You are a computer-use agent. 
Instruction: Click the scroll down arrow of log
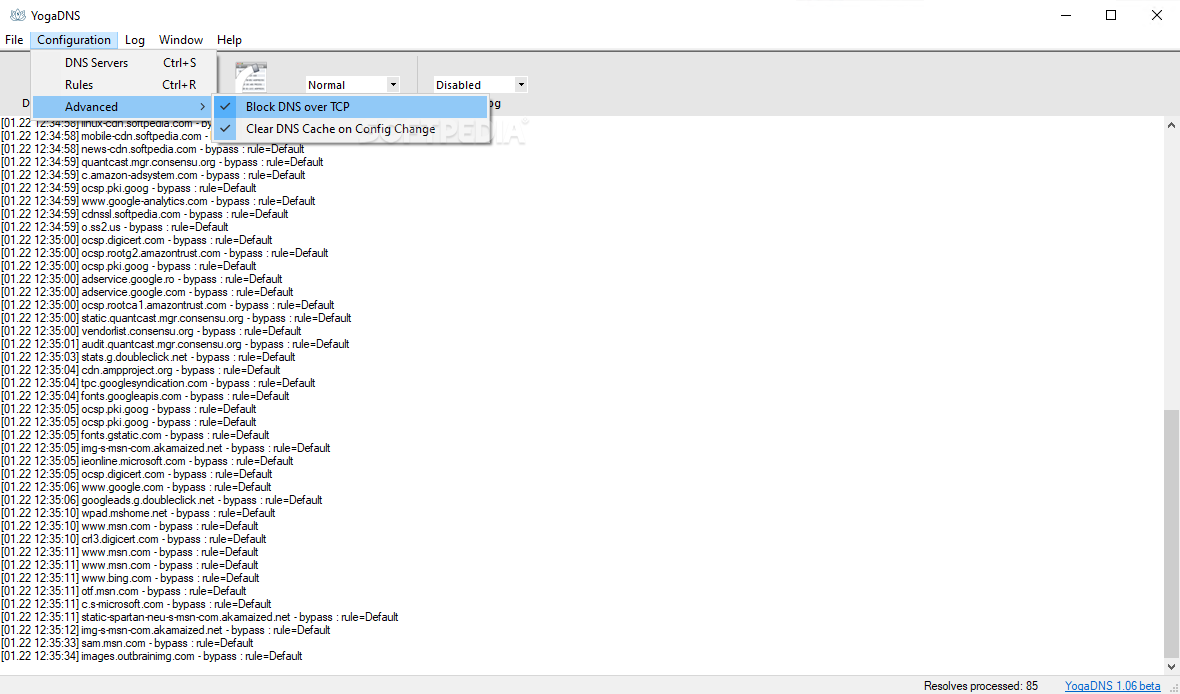point(1171,667)
